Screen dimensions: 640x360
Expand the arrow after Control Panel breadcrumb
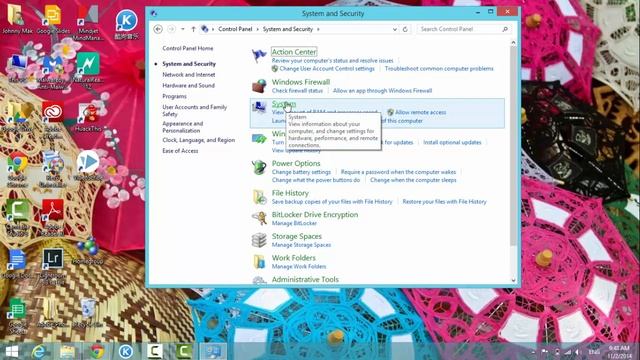click(x=258, y=29)
